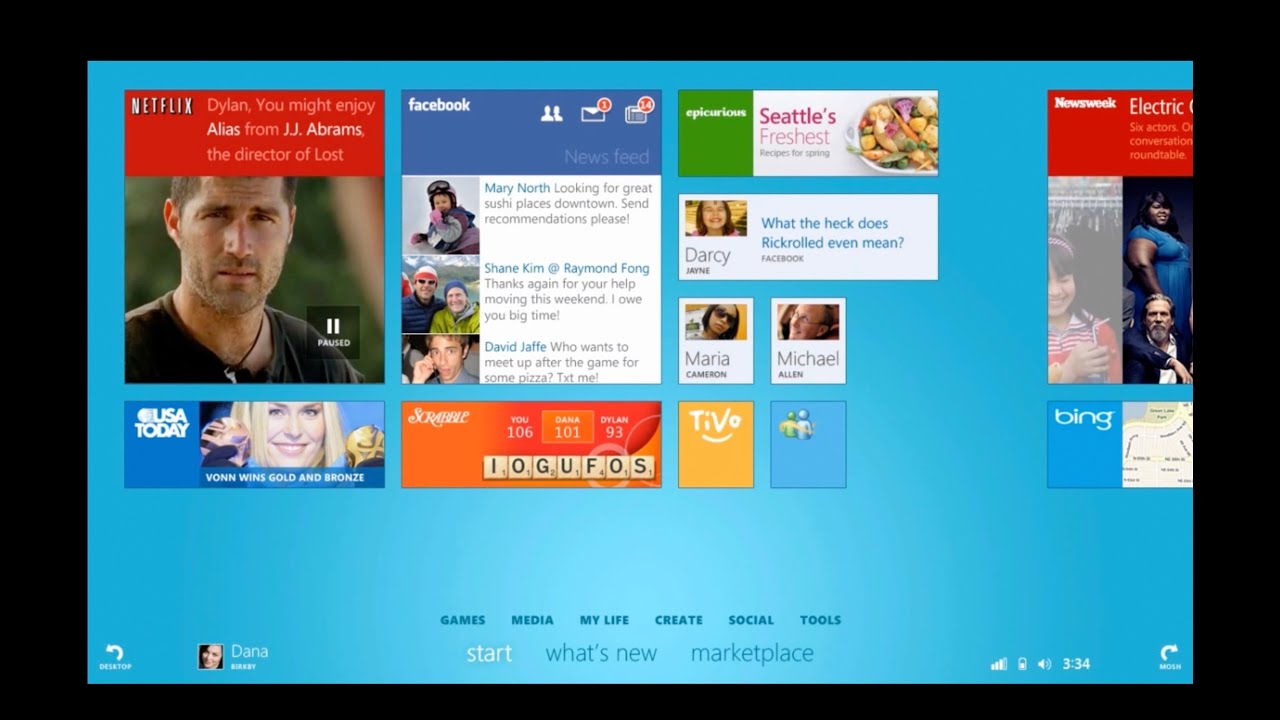1280x720 pixels.
Task: Open the Bing map thumbnail
Action: click(1157, 444)
